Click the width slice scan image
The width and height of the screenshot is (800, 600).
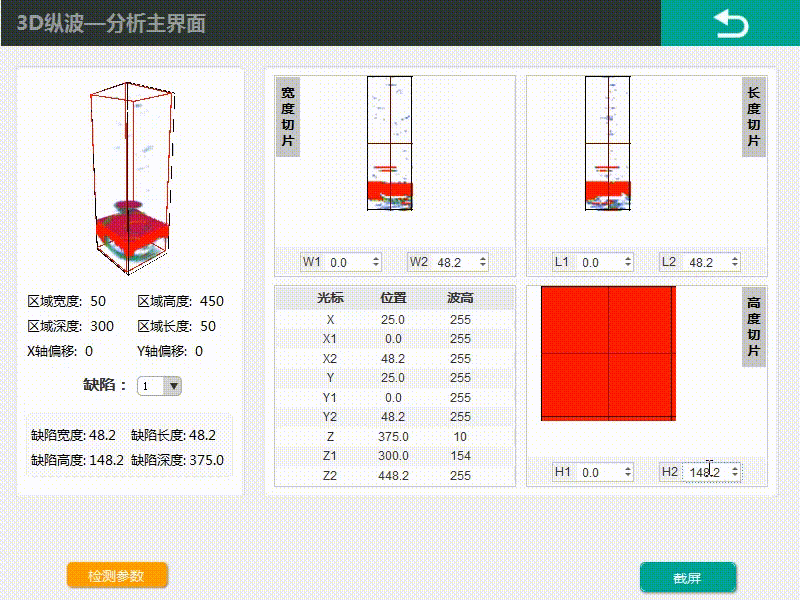390,145
